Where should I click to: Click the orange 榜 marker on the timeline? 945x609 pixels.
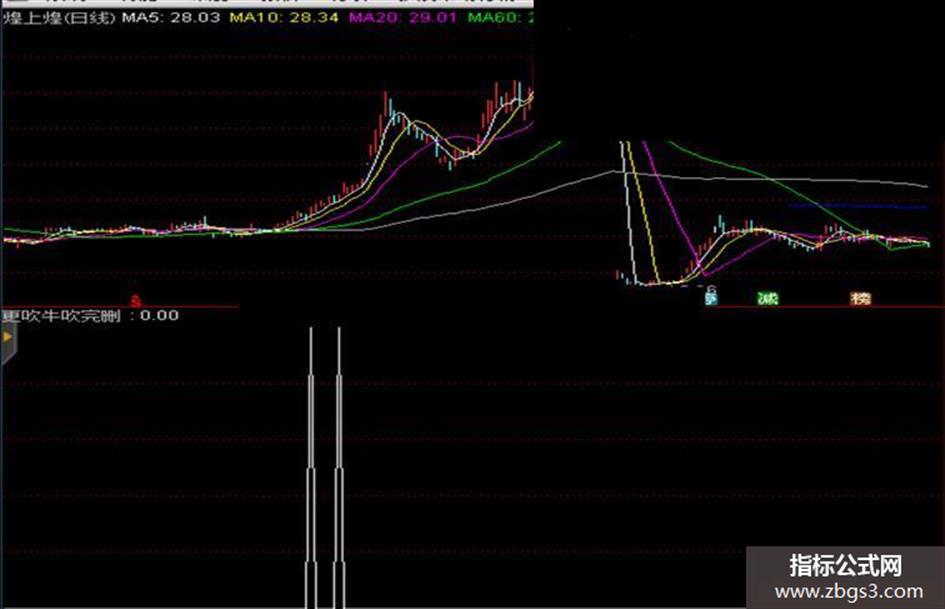coord(861,298)
